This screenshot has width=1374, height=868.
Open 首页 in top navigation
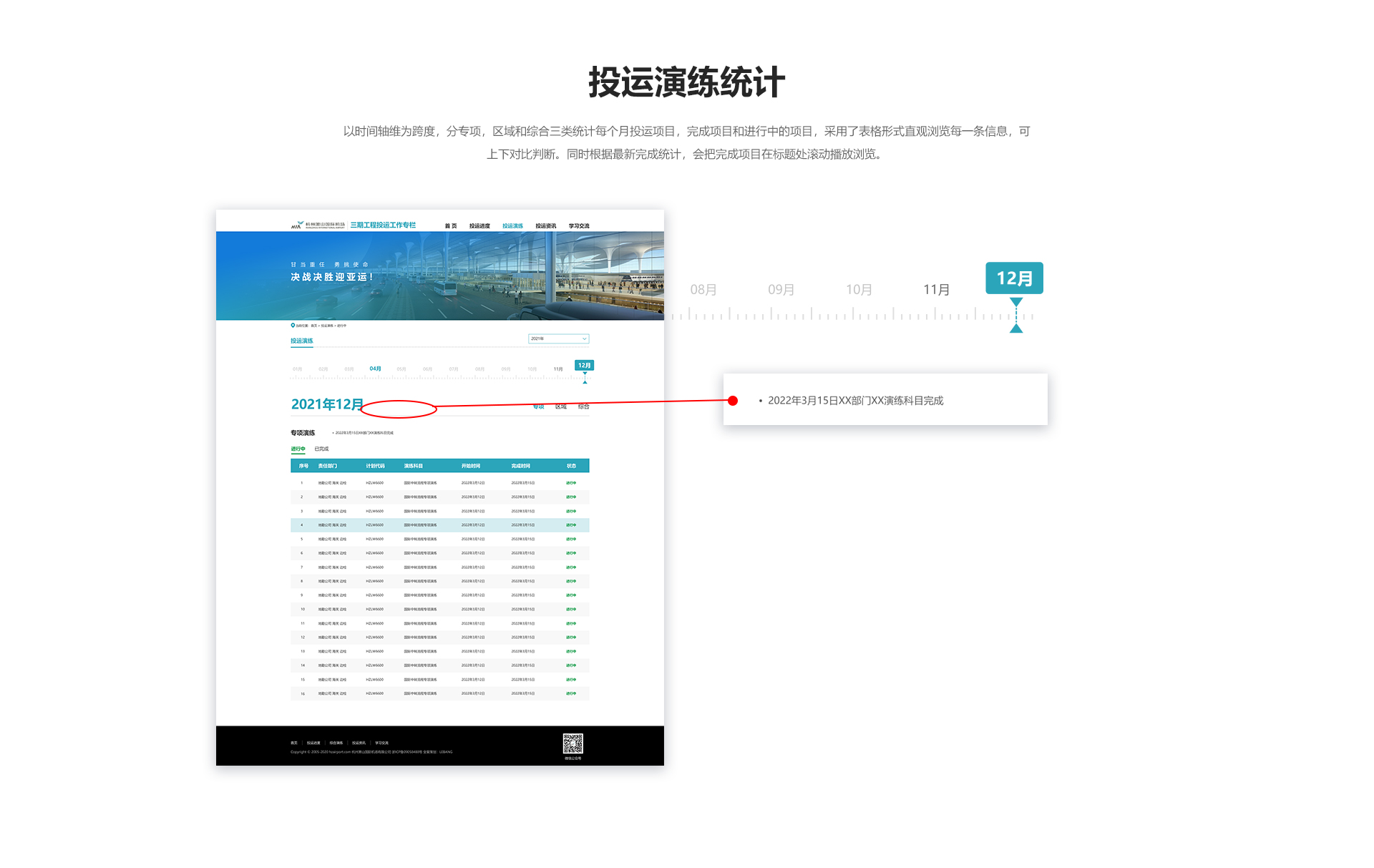451,226
